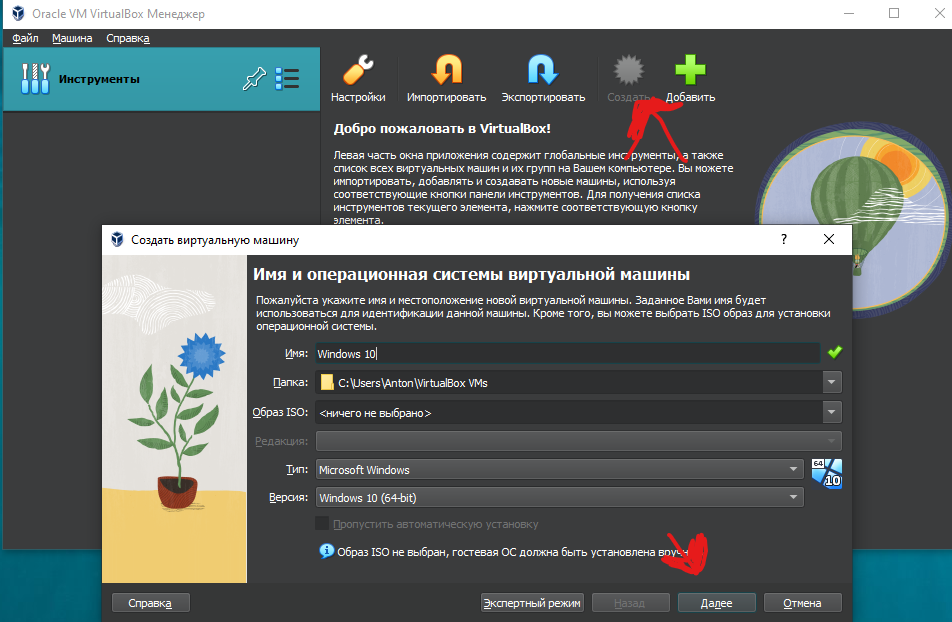Open the Машина menu

coord(72,38)
